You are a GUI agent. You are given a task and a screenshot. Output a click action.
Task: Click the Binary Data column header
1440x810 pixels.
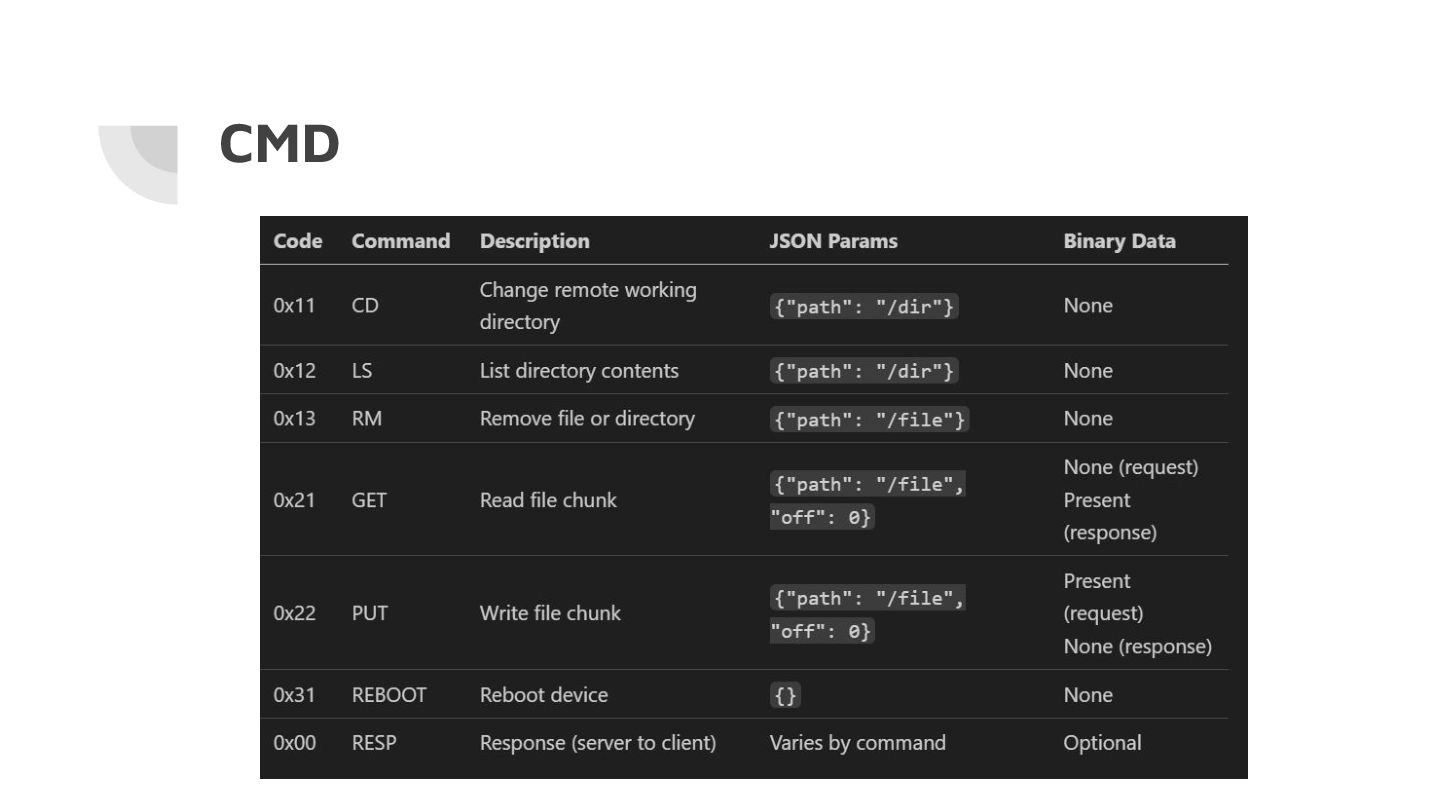click(1119, 241)
